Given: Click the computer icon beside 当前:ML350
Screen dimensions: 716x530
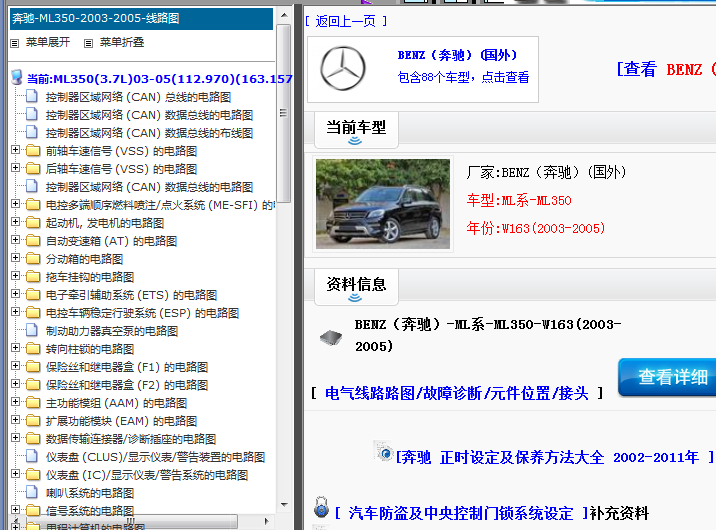Looking at the screenshot, I should point(17,78).
